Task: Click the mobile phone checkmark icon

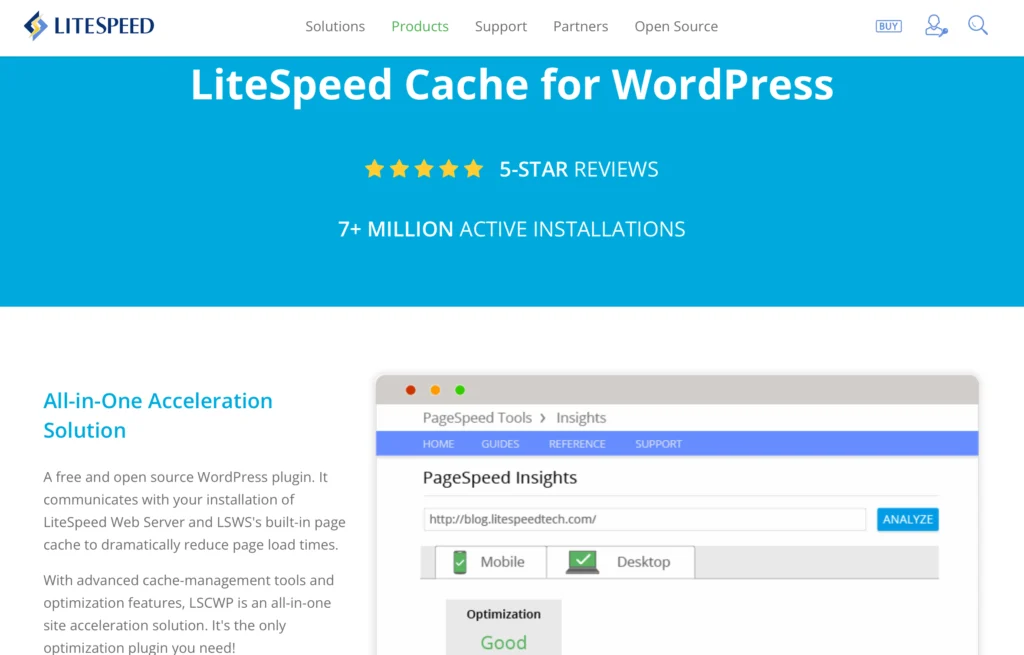Action: (460, 562)
